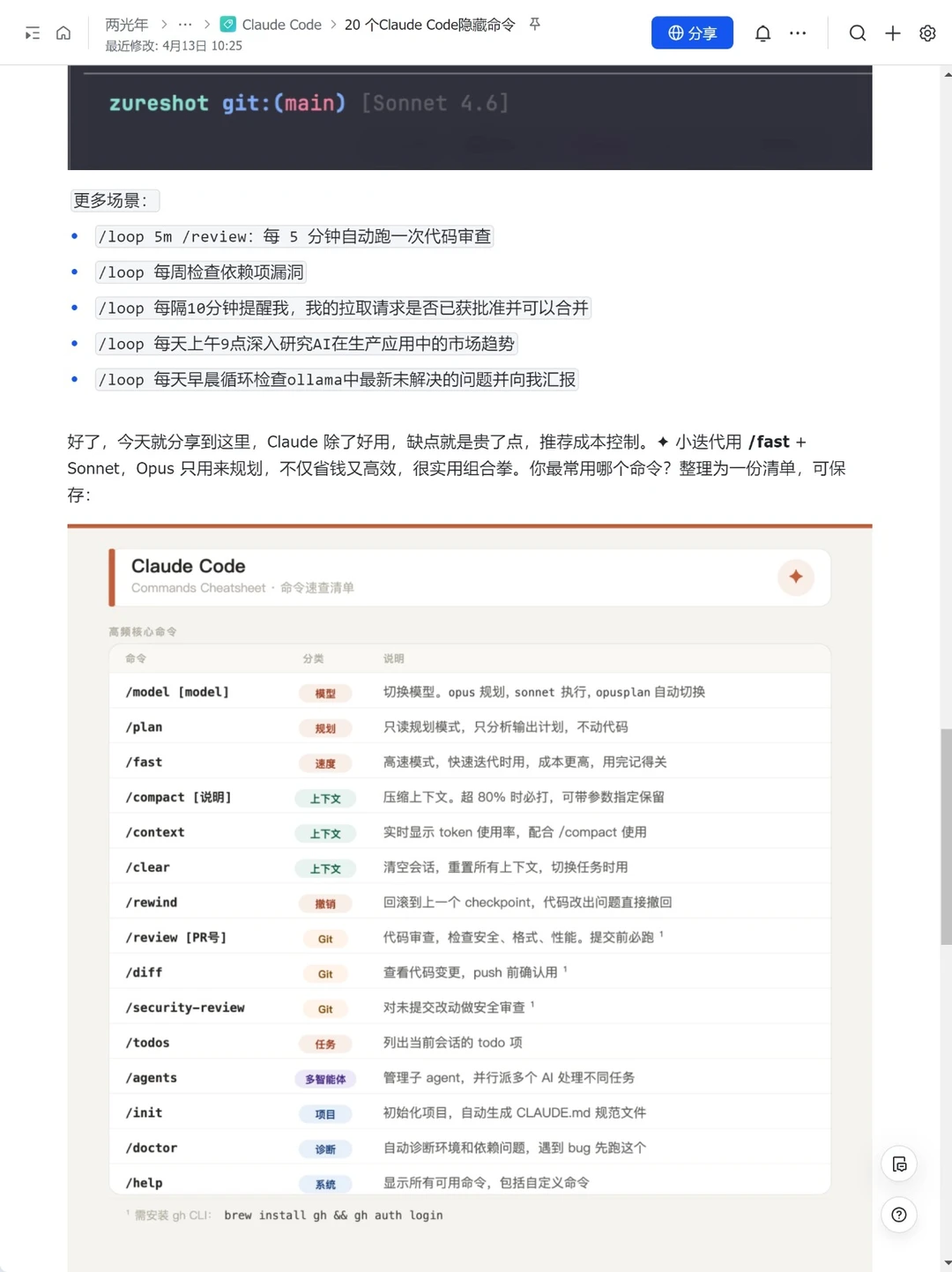Click the /help command cell

pyautogui.click(x=144, y=1183)
